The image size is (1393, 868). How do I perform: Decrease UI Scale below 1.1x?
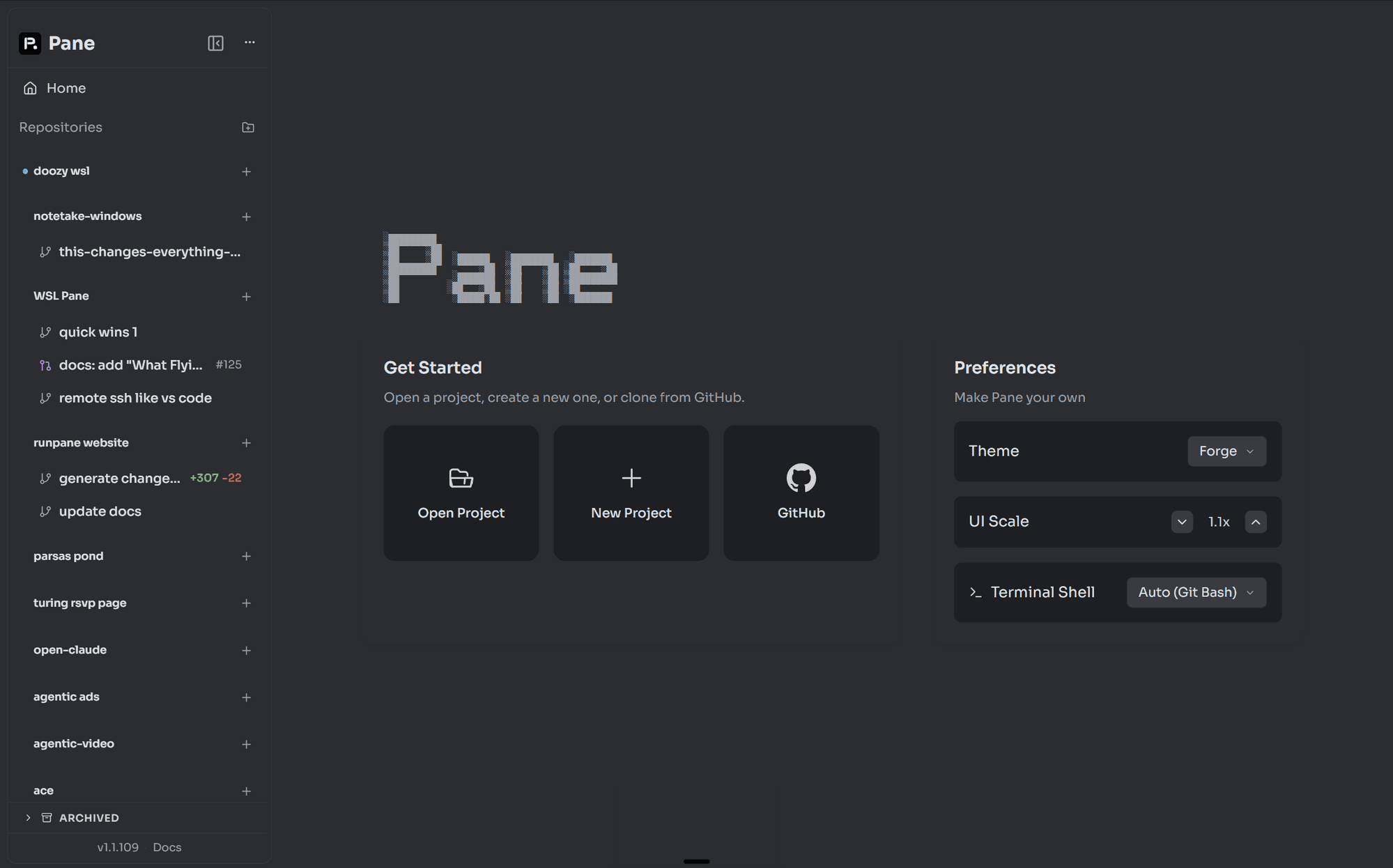click(1181, 521)
